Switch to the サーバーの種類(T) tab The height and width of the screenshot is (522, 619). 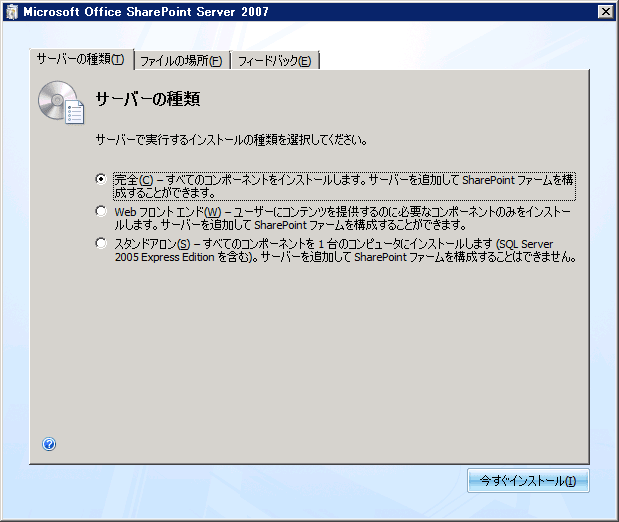(x=81, y=60)
